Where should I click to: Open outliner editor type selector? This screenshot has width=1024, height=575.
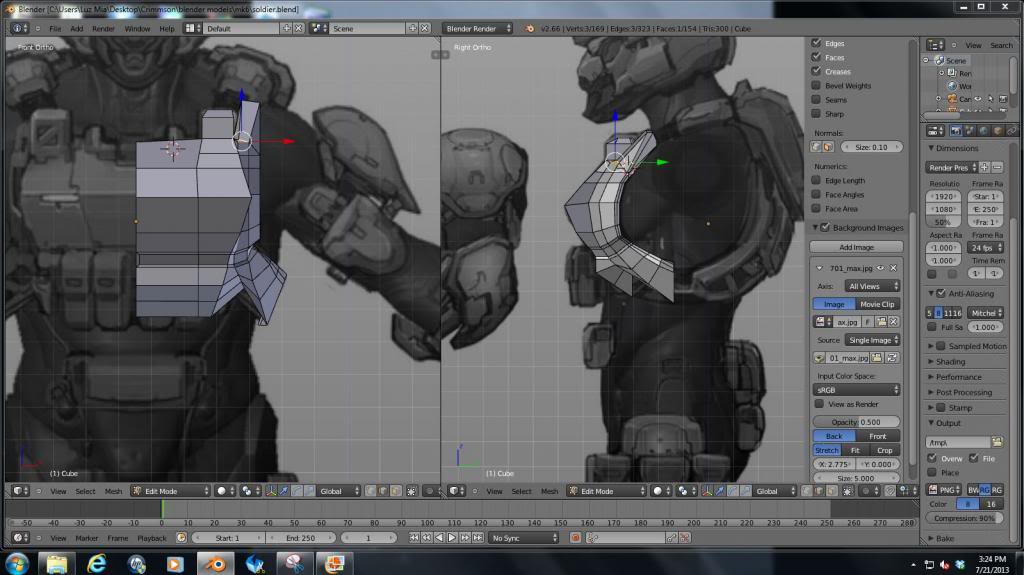click(x=935, y=44)
